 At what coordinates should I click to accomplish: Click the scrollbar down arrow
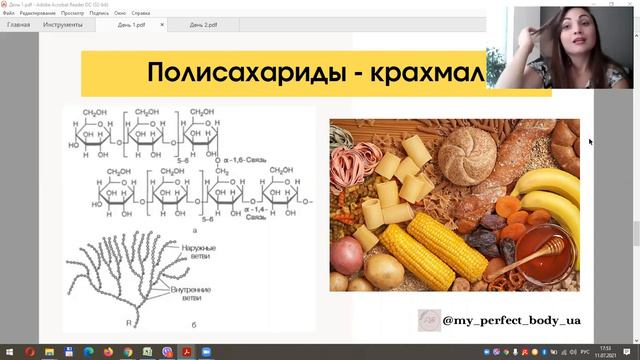[636, 341]
